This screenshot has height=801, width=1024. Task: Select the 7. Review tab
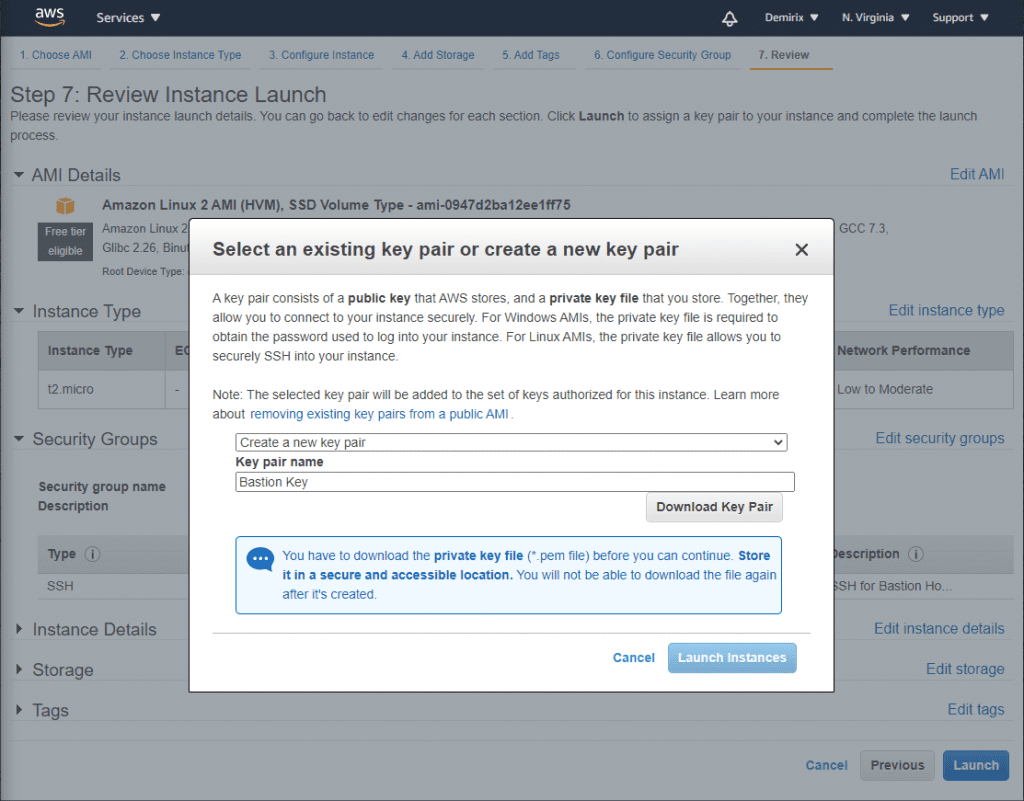[x=783, y=55]
